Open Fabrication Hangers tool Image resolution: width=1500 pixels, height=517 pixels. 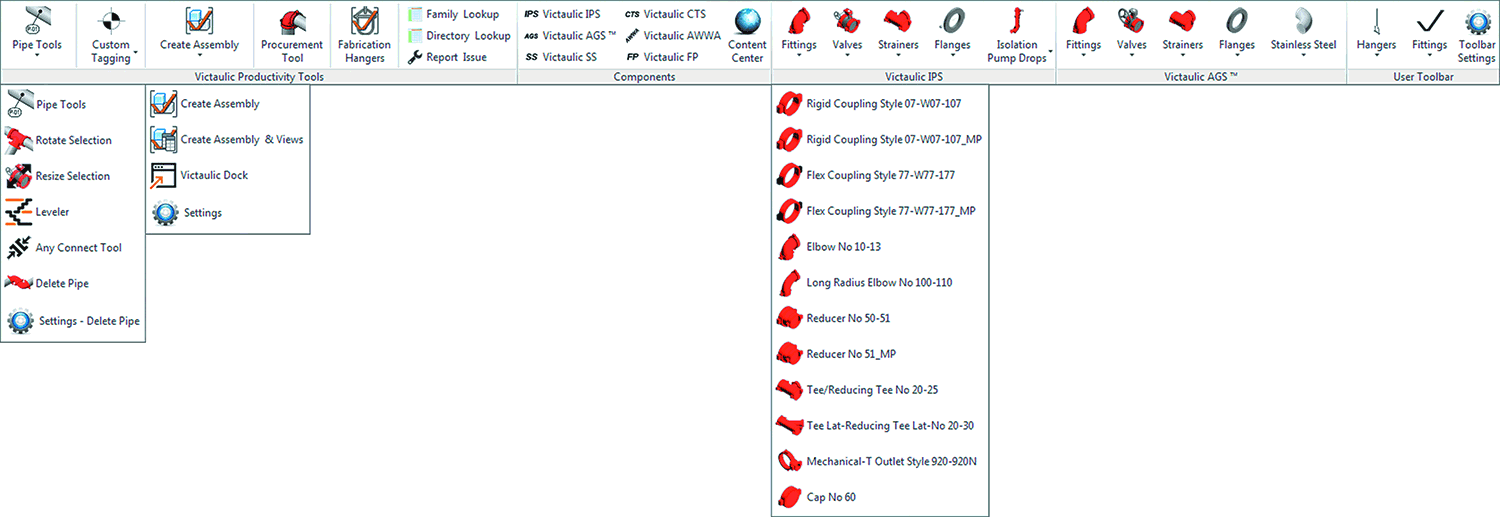[362, 36]
